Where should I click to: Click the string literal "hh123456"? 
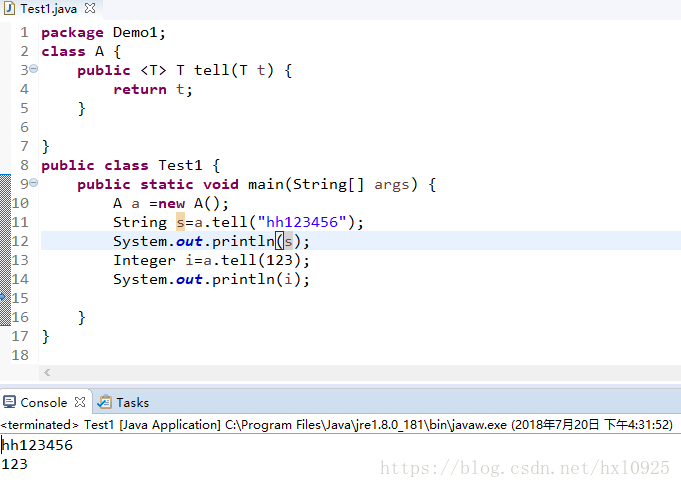(x=302, y=222)
